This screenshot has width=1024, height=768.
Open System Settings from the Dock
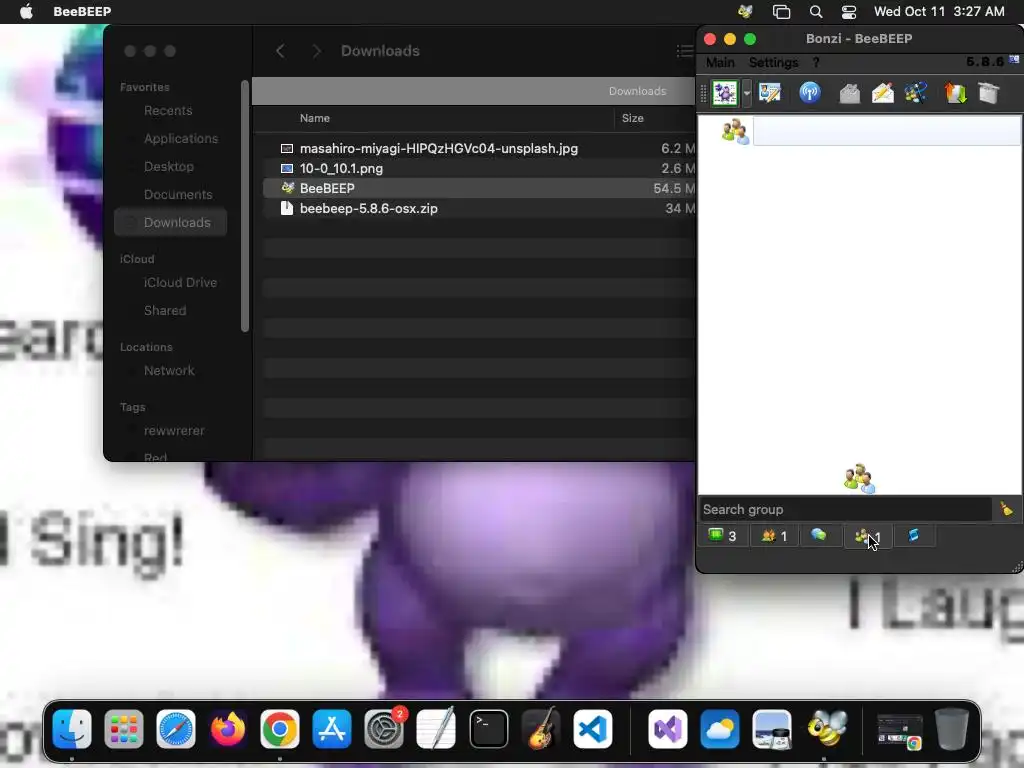(x=384, y=729)
